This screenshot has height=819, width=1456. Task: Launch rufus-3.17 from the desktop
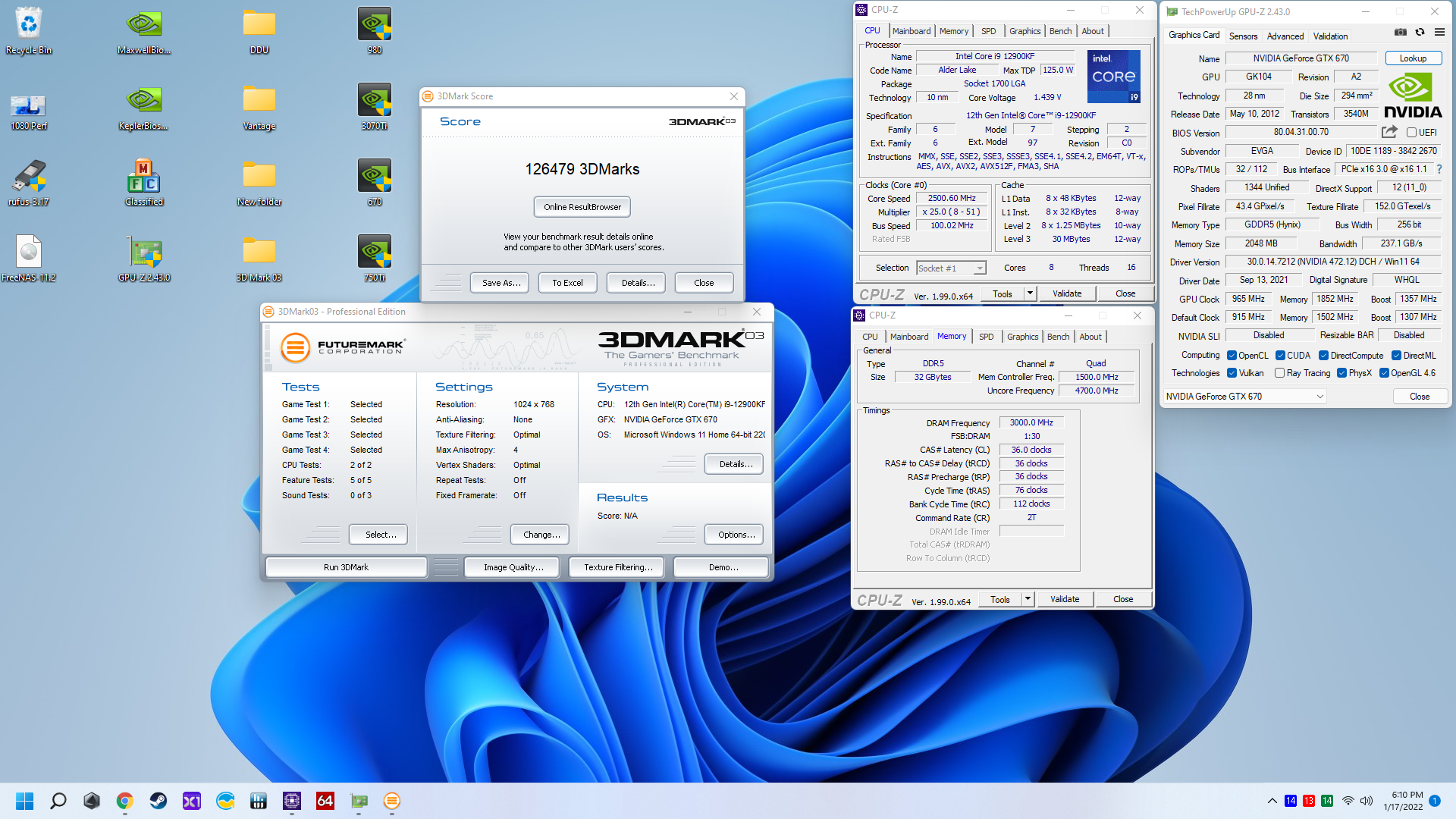29,182
